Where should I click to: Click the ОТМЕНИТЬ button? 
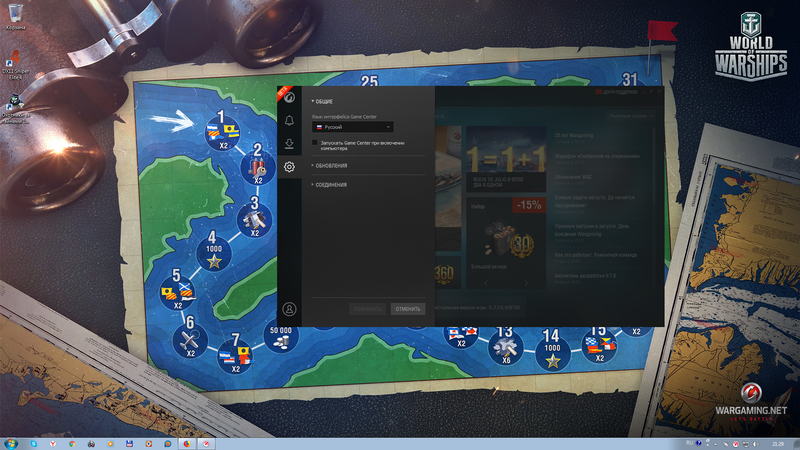tap(408, 309)
